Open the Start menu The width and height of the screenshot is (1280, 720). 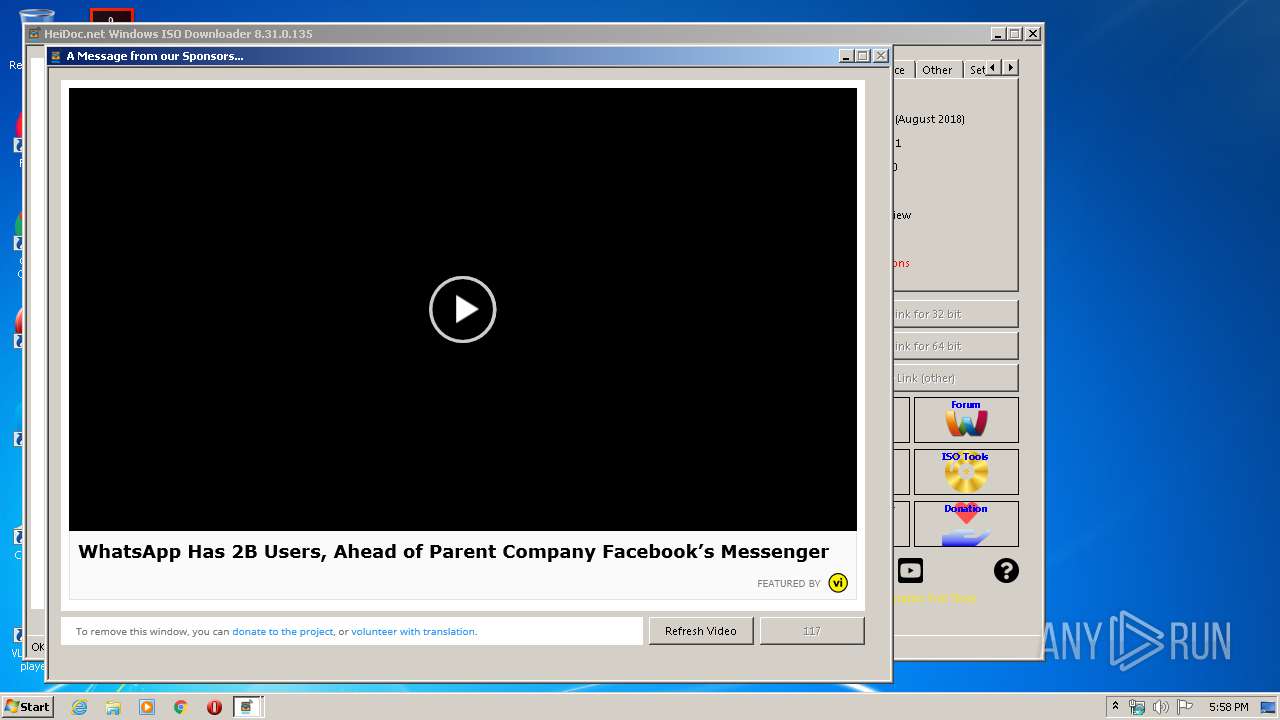click(27, 706)
